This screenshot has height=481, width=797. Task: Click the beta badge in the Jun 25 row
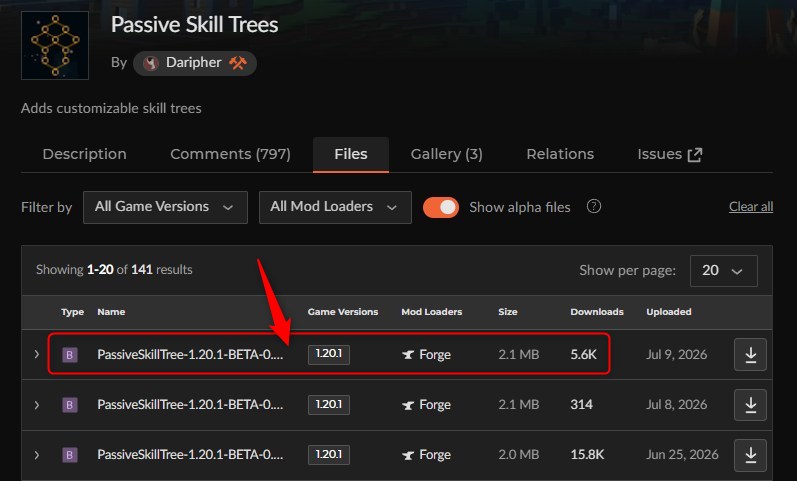click(x=70, y=455)
